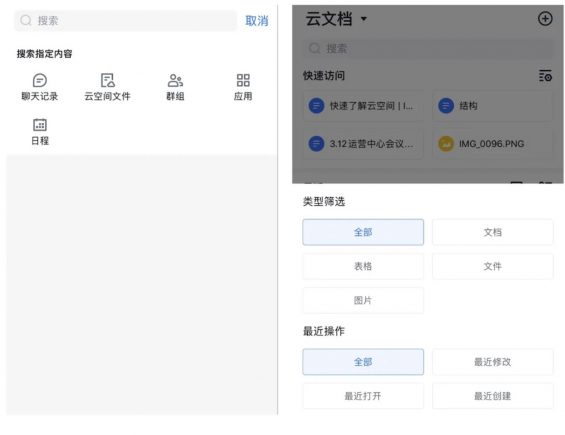The width and height of the screenshot is (565, 435).
Task: Click the yellow image icon for IMG_0096.PNG
Action: [446, 143]
